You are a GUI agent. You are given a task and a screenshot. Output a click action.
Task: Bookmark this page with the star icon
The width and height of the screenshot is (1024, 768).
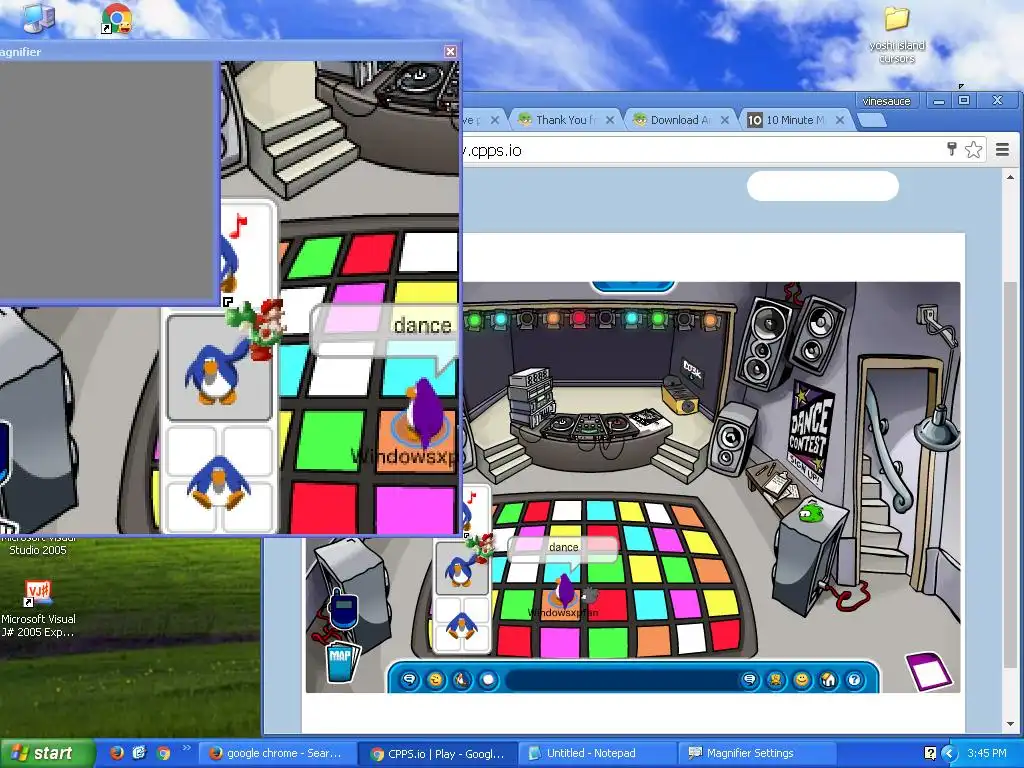point(973,150)
